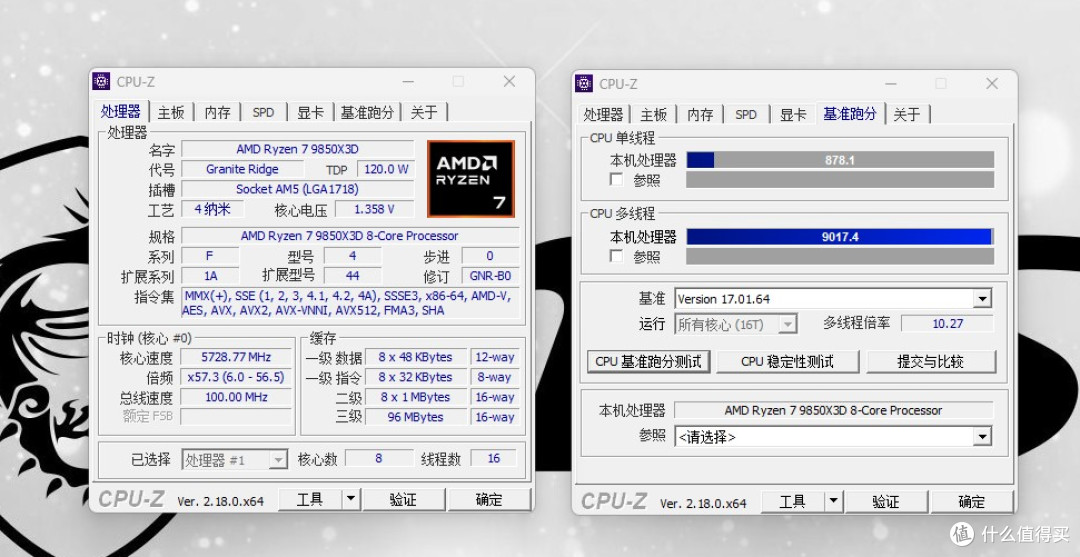Screen dimensions: 1080x557
Task: Click the 插槽 field Socket AM5 (LGA1718)
Action: pyautogui.click(x=298, y=189)
